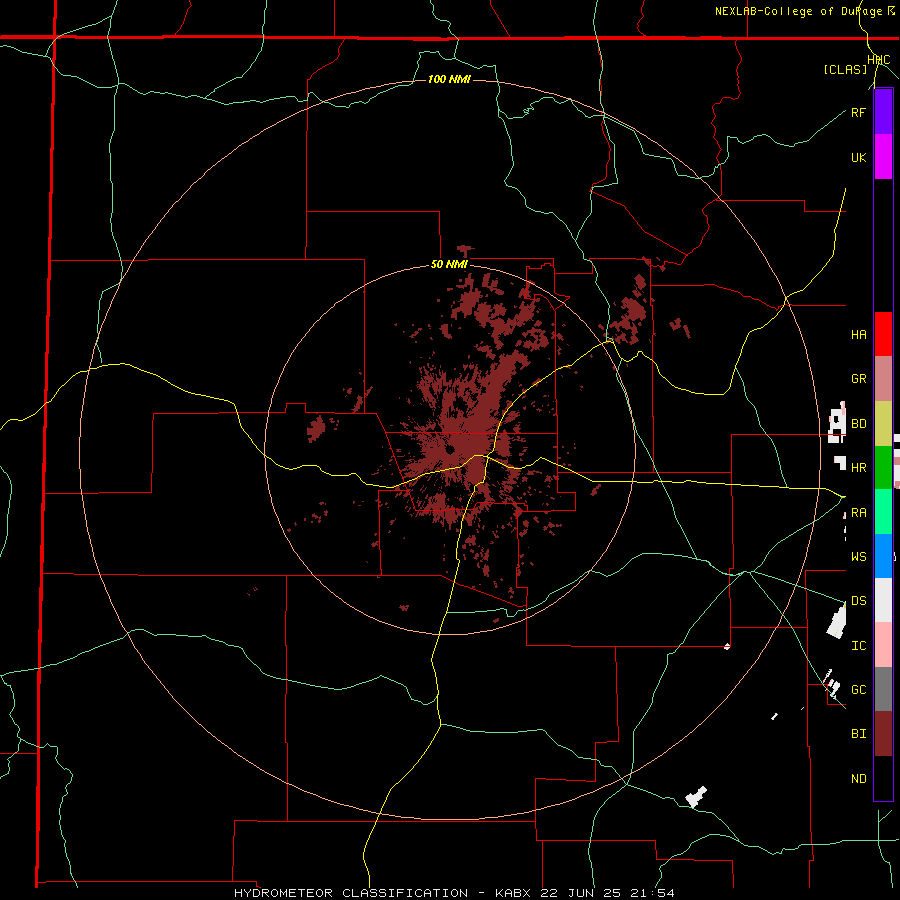Viewport: 900px width, 900px height.
Task: Click the magenta UK color swatch
Action: [x=883, y=157]
